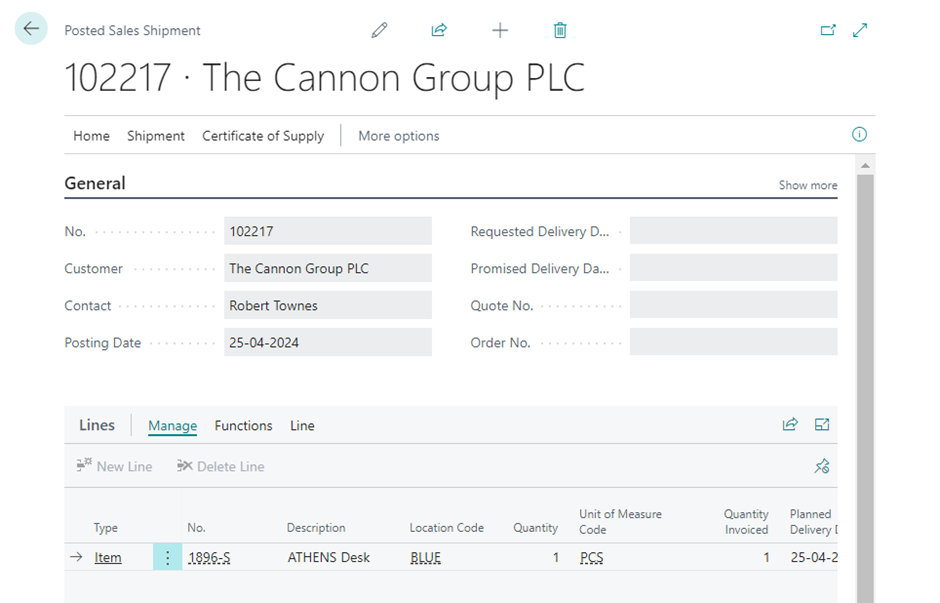Expand General section with Show more
940x603 pixels.
(808, 185)
